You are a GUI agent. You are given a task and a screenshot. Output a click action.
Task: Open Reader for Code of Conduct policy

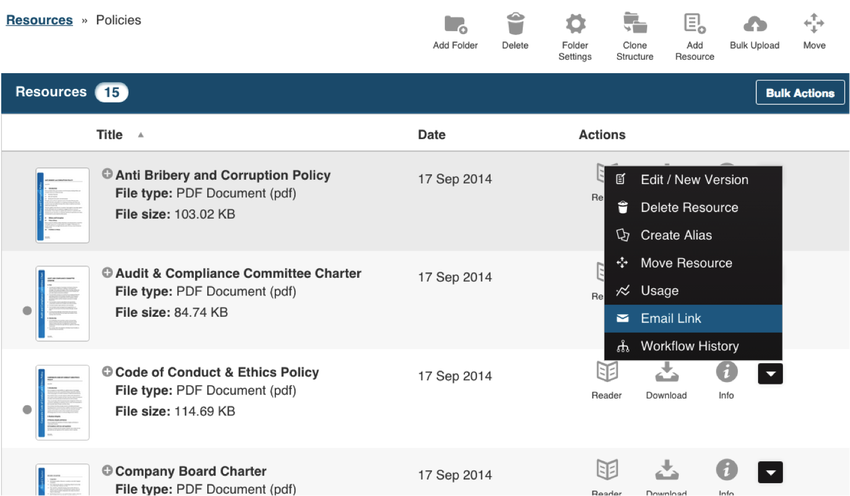click(606, 372)
